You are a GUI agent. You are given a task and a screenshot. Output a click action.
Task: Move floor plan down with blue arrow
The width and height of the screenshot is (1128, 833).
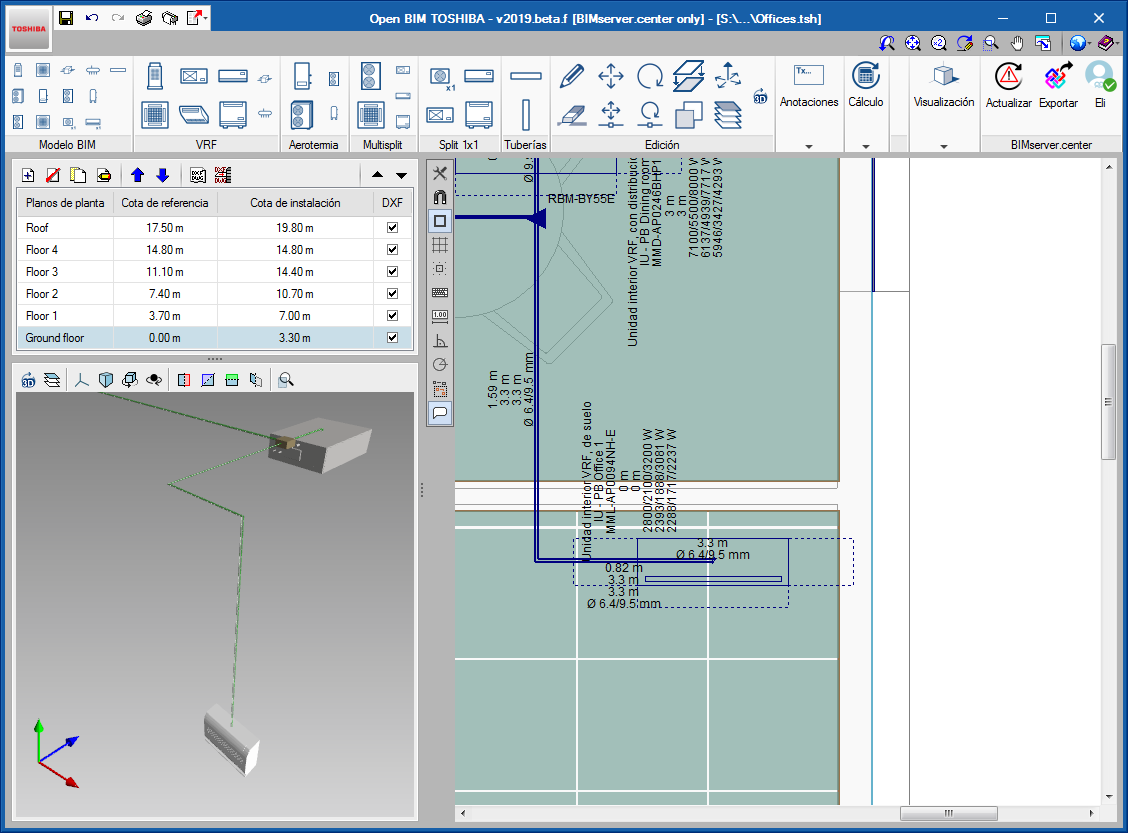point(163,175)
